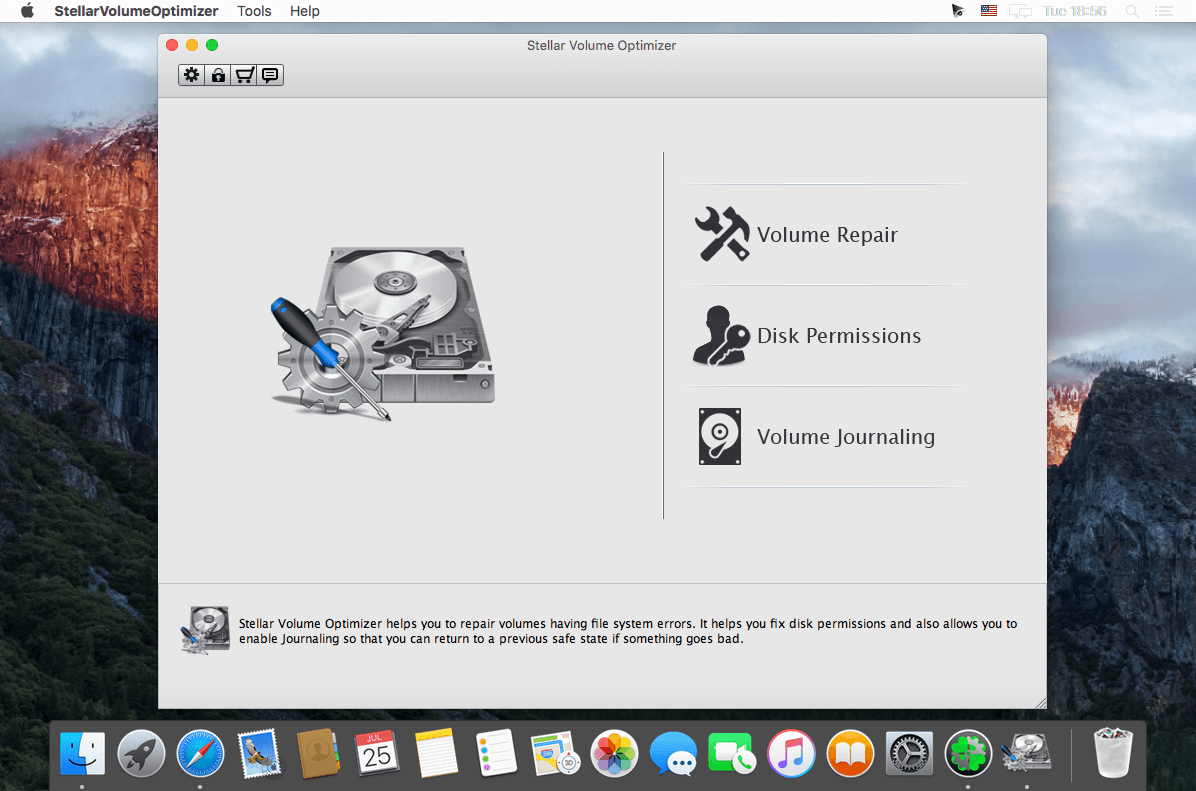The image size is (1196, 791).
Task: Click the large hard drive illustration
Action: pos(384,333)
